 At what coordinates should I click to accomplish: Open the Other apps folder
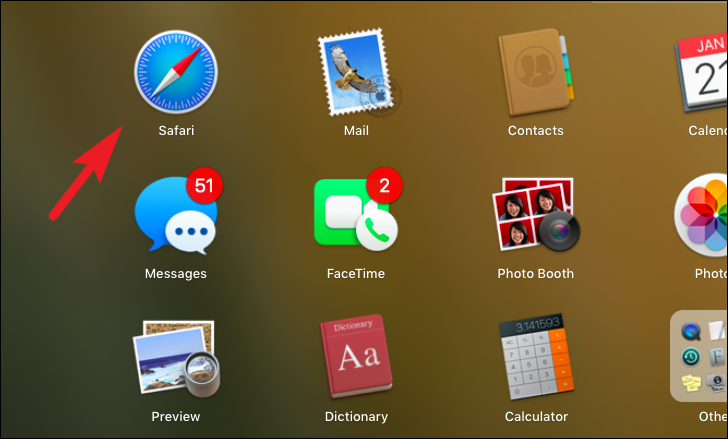point(699,356)
